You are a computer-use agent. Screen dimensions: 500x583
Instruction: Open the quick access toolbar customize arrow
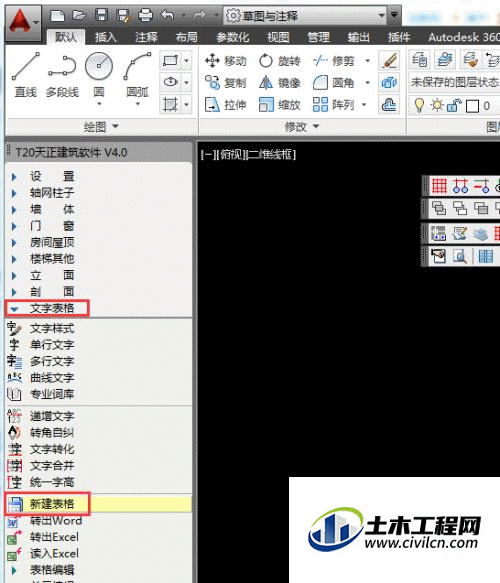[394, 15]
